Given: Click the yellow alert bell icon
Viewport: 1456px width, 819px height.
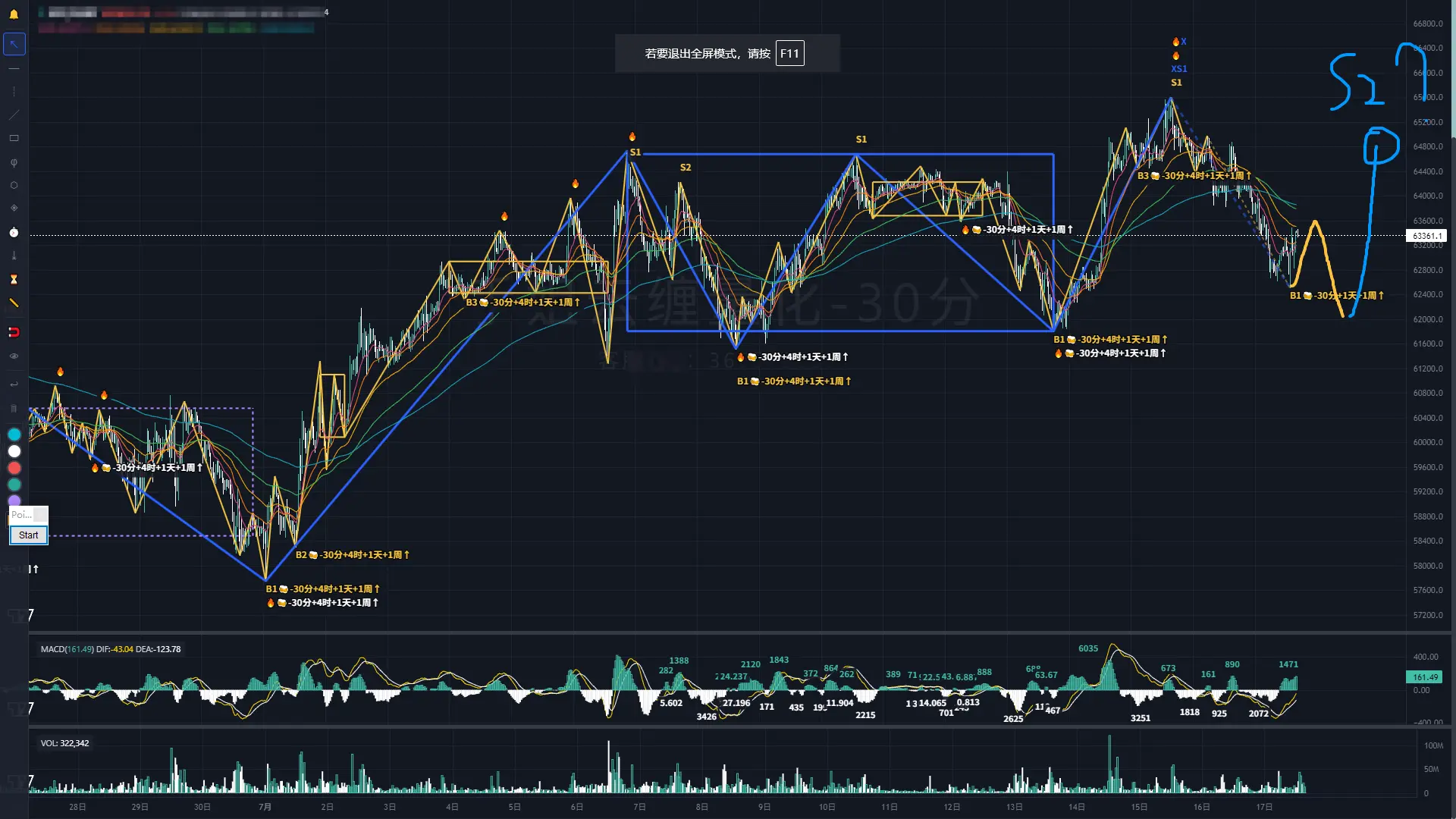Looking at the screenshot, I should pos(14,14).
